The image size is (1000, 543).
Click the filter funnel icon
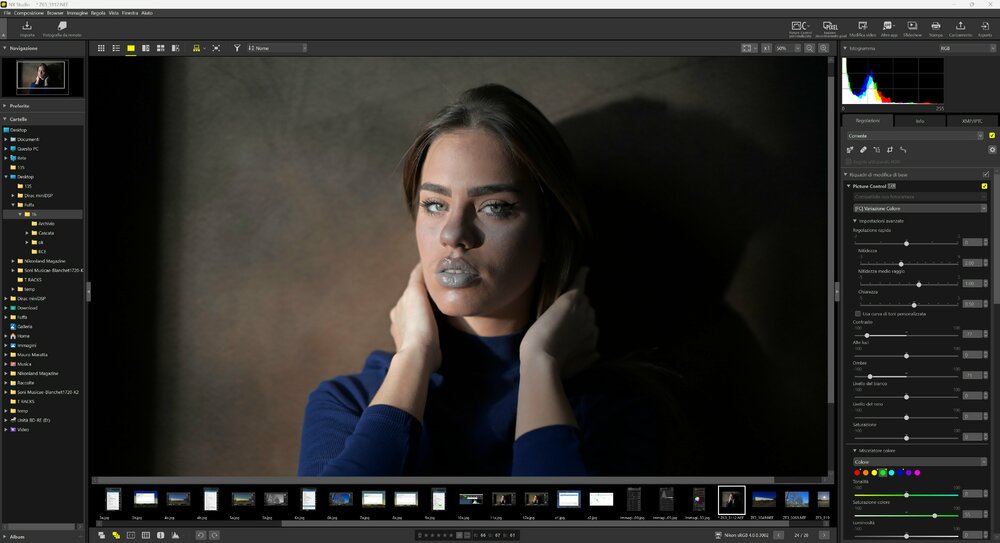pyautogui.click(x=237, y=48)
